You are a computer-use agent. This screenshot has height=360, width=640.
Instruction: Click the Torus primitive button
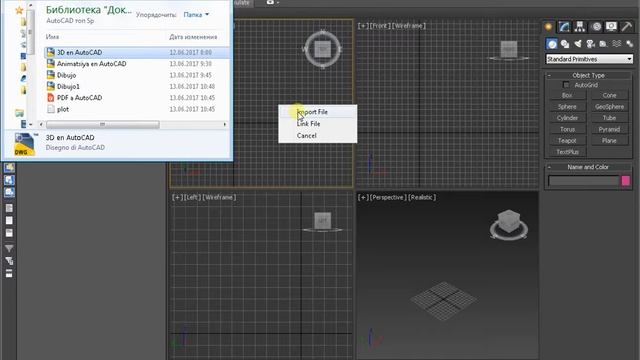point(567,129)
